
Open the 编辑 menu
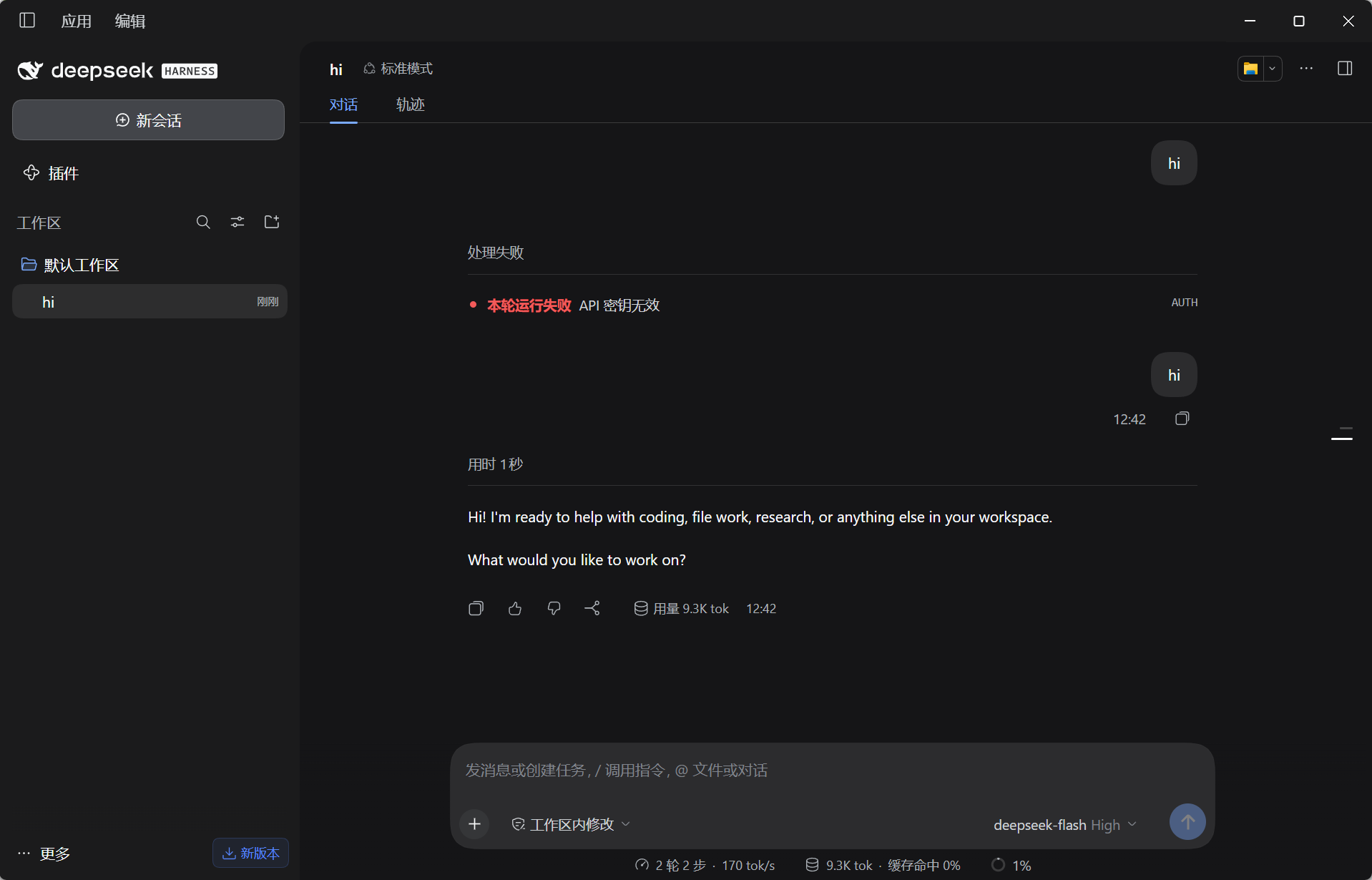(x=129, y=21)
